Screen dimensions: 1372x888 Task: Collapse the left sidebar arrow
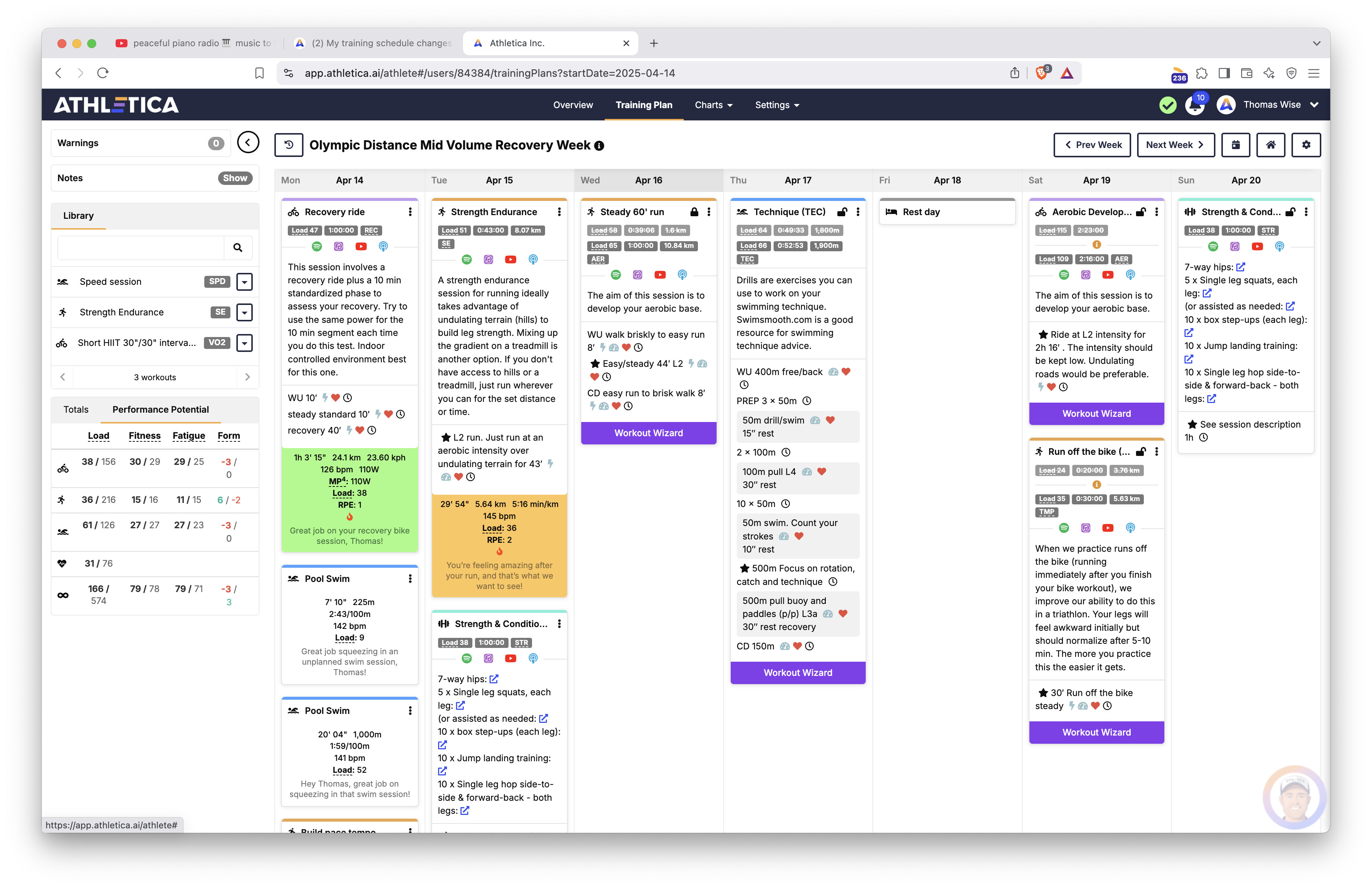click(x=248, y=142)
